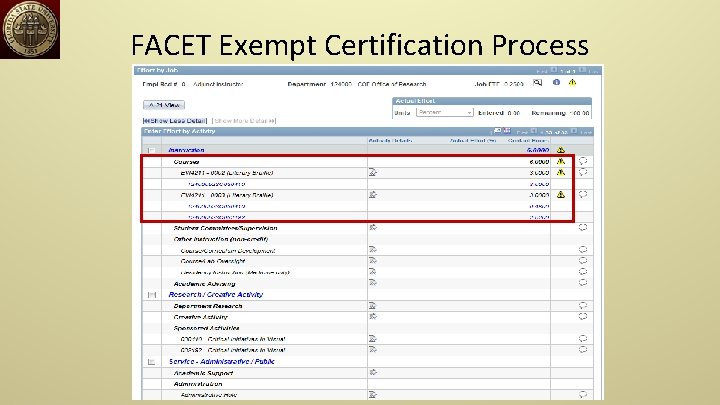Click the Contact Hours column header
720x405 pixels.
click(x=529, y=141)
